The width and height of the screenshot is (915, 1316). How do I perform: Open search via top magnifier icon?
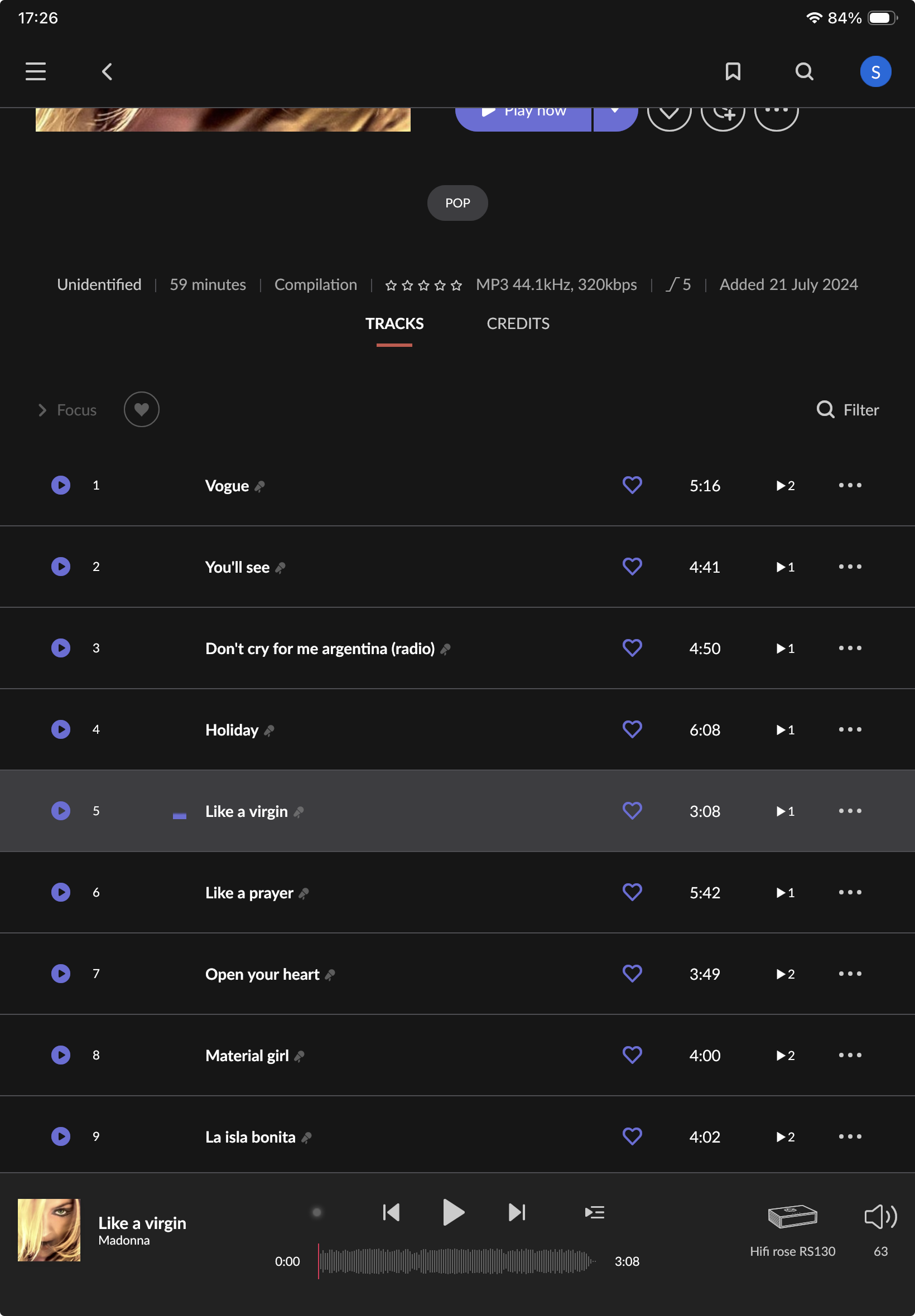click(x=805, y=71)
